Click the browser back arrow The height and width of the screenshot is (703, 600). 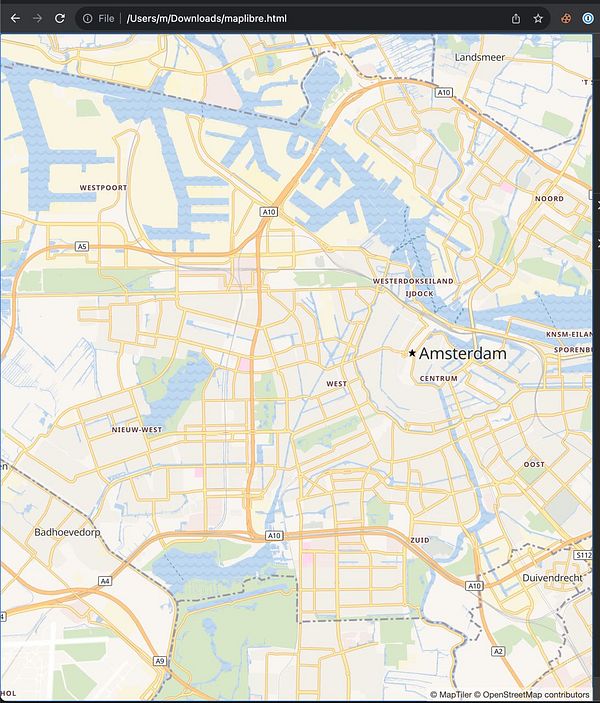pyautogui.click(x=15, y=18)
